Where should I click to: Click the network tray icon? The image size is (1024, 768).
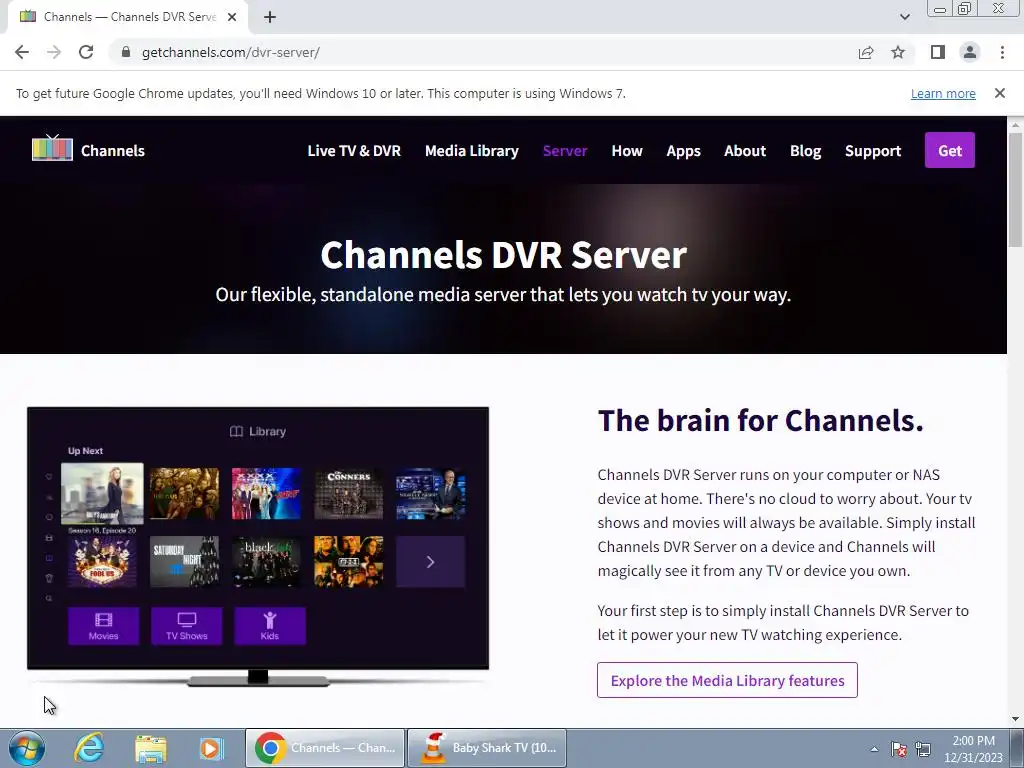(923, 749)
